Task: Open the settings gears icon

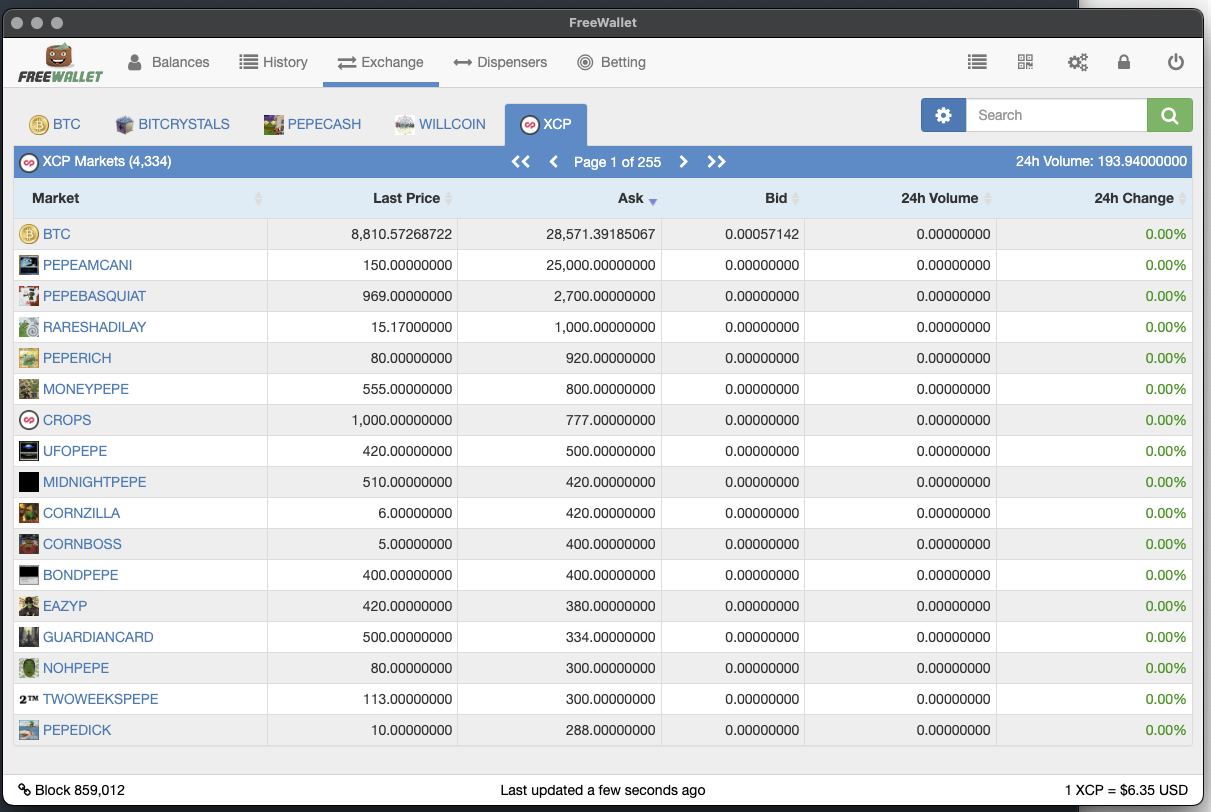Action: coord(1077,62)
